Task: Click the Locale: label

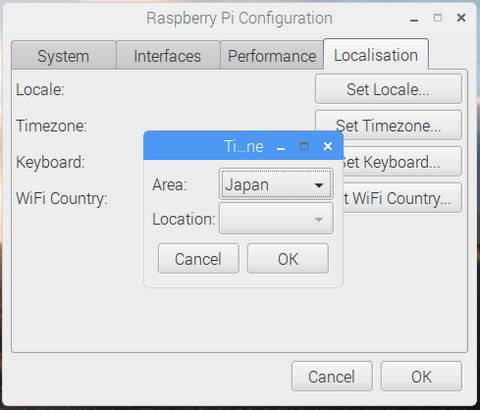Action: click(x=40, y=90)
